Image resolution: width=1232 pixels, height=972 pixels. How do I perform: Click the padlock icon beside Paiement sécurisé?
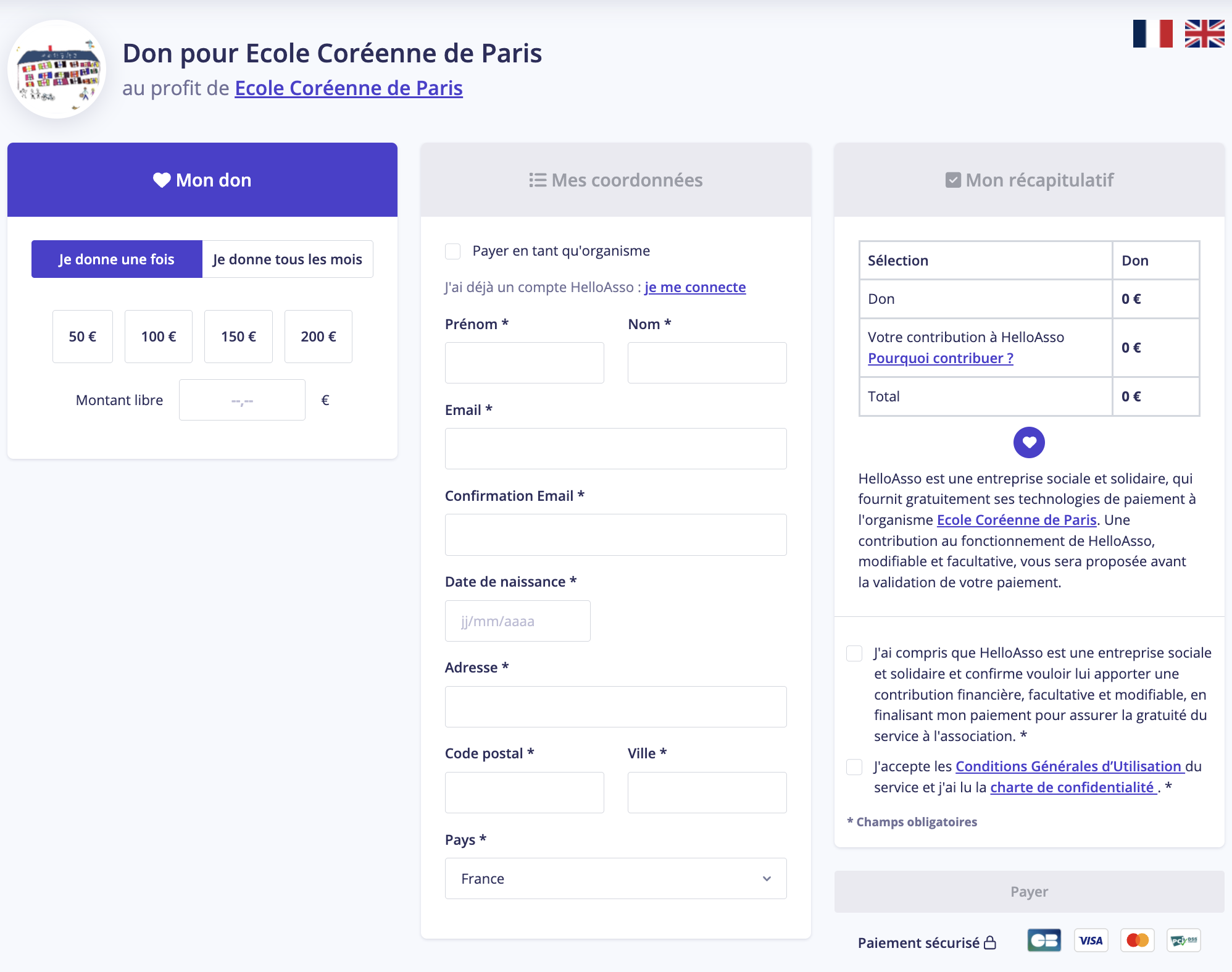coord(990,942)
